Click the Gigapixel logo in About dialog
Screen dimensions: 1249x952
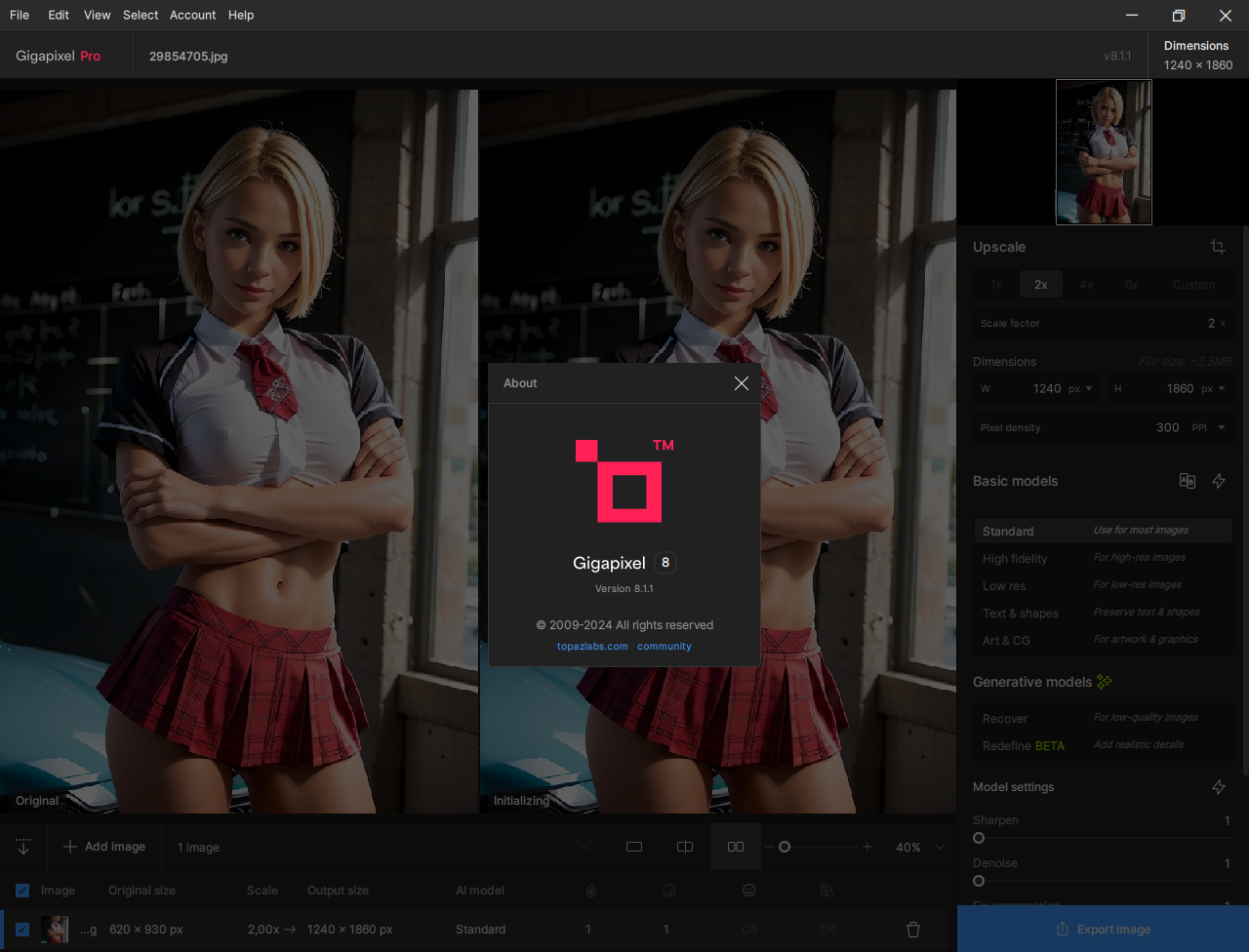[624, 481]
